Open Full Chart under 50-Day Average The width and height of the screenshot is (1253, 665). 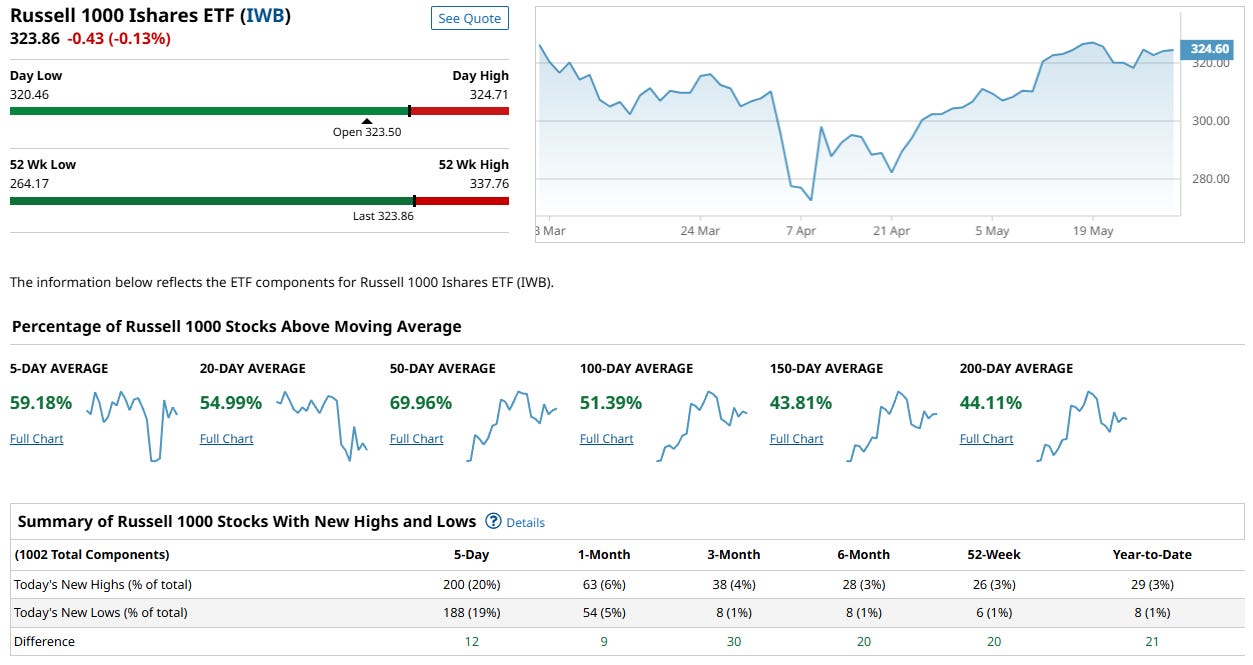point(417,439)
